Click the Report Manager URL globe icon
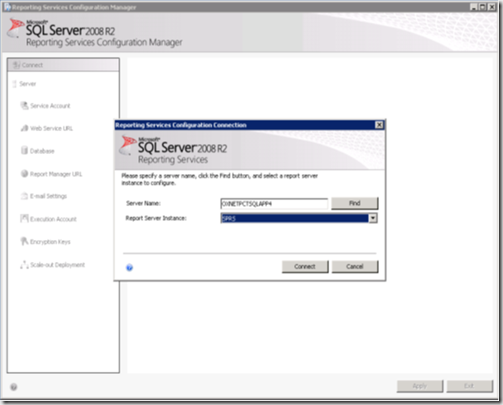The width and height of the screenshot is (503, 405). click(x=24, y=174)
